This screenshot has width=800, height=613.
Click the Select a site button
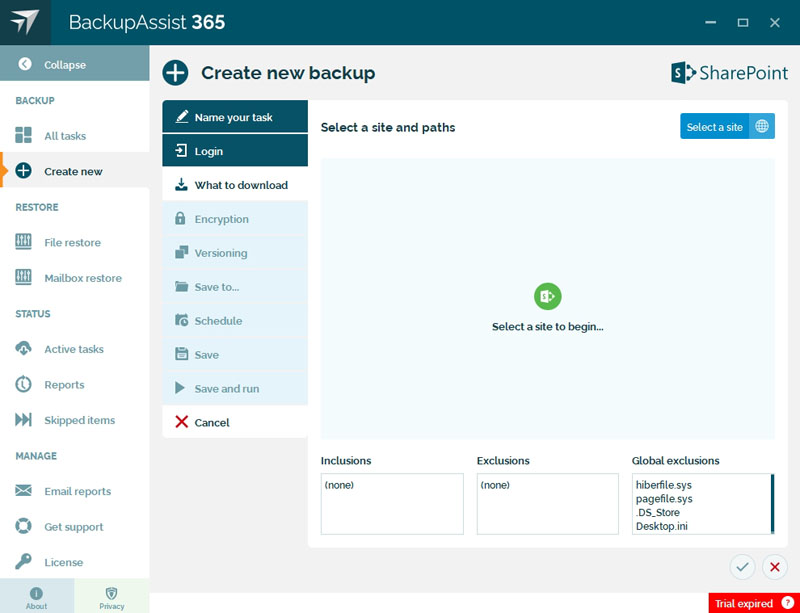point(727,126)
